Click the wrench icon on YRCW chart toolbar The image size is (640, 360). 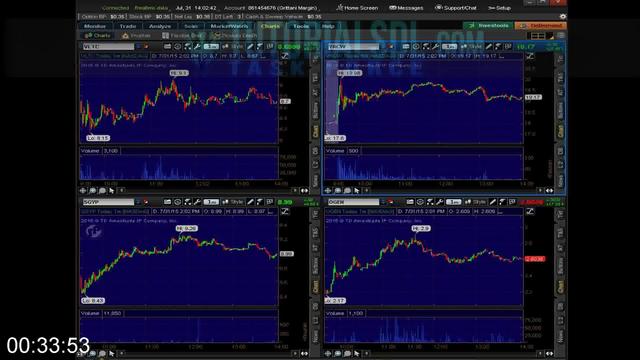[436, 47]
